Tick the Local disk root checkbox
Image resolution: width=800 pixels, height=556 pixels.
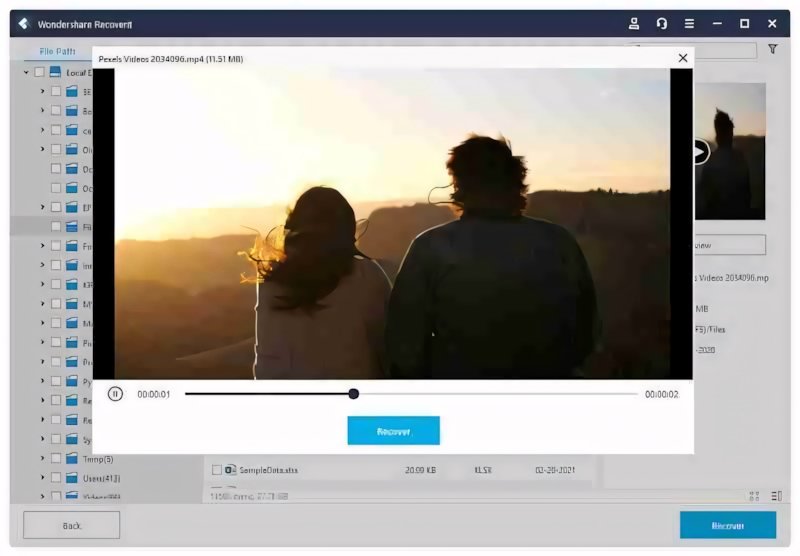pos(39,72)
